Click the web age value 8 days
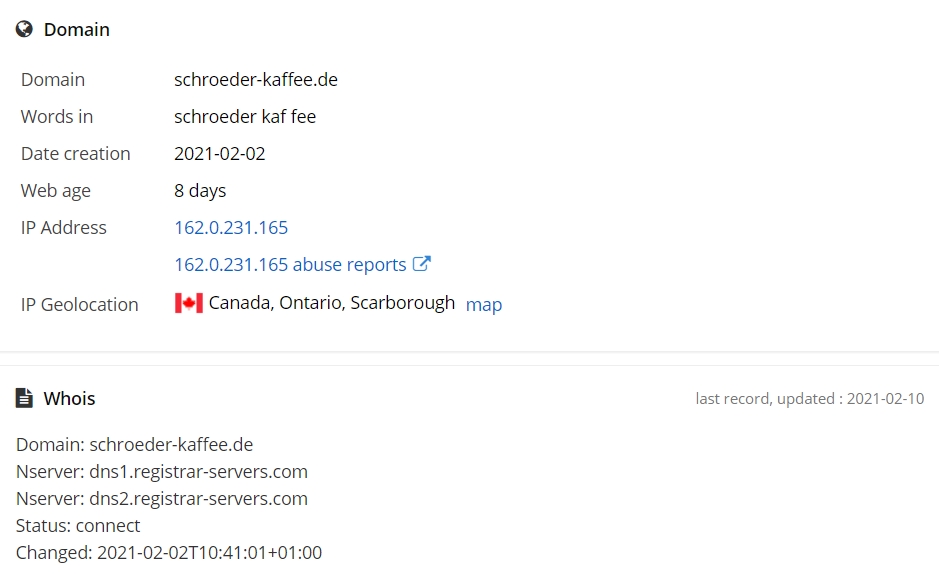 tap(200, 191)
